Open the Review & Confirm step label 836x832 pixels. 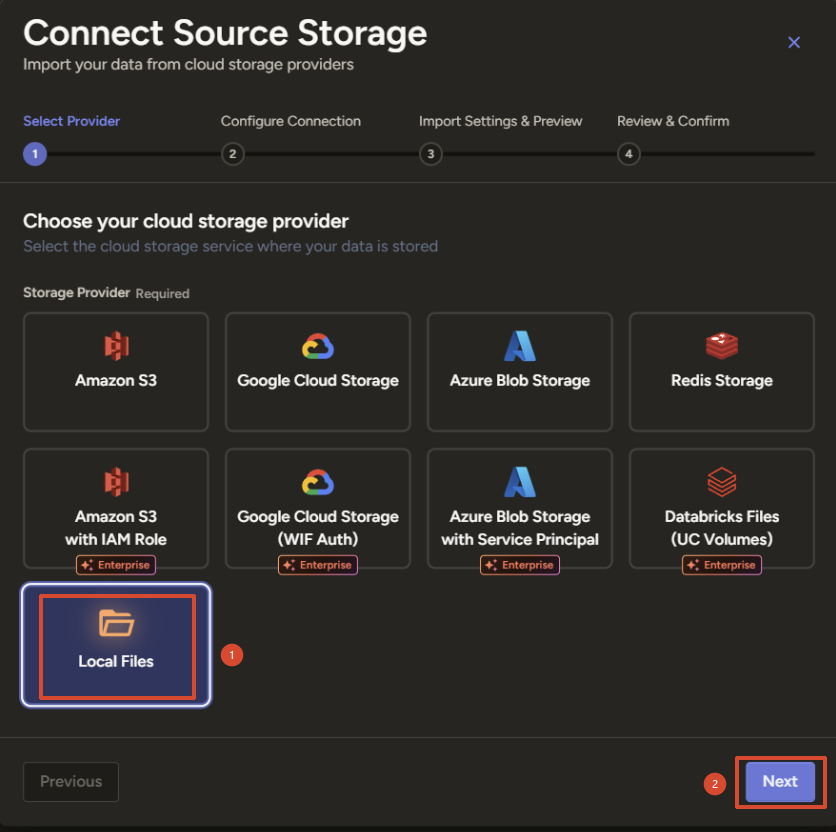tap(673, 121)
